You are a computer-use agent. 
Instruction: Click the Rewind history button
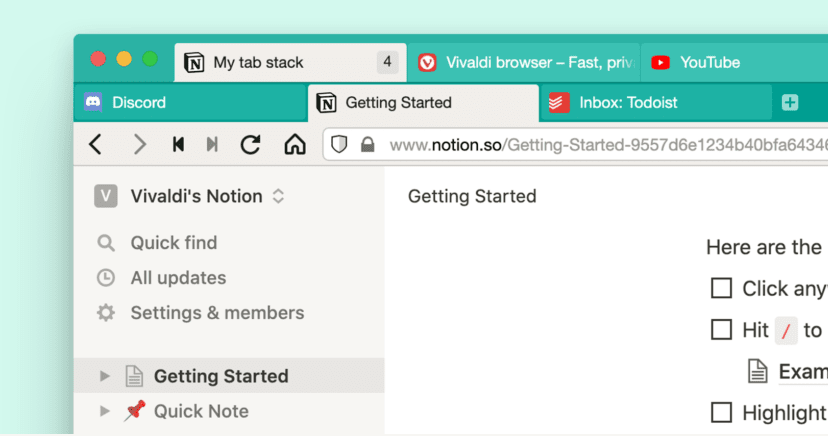click(x=178, y=144)
